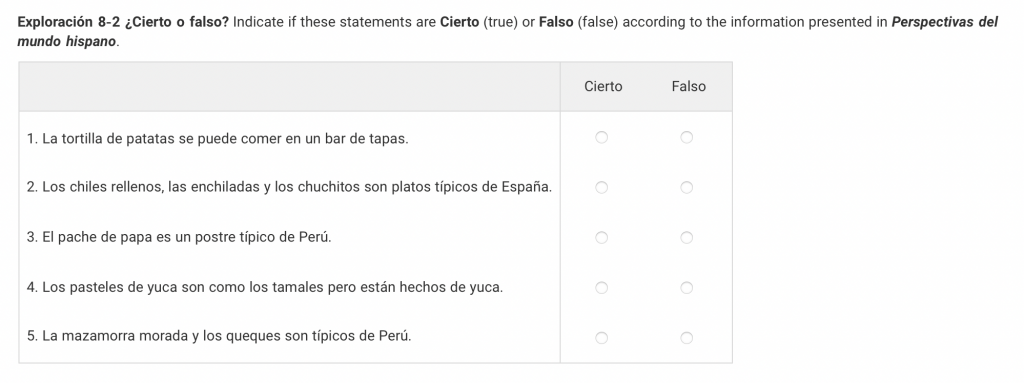Viewport: 1024px width, 383px height.
Task: Pick Cierto for pasteles de yuca statement
Action: click(x=601, y=288)
